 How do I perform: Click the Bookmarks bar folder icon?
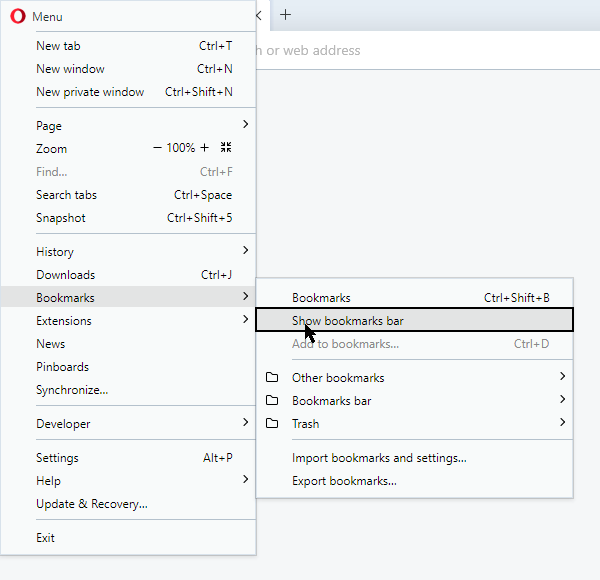point(272,400)
